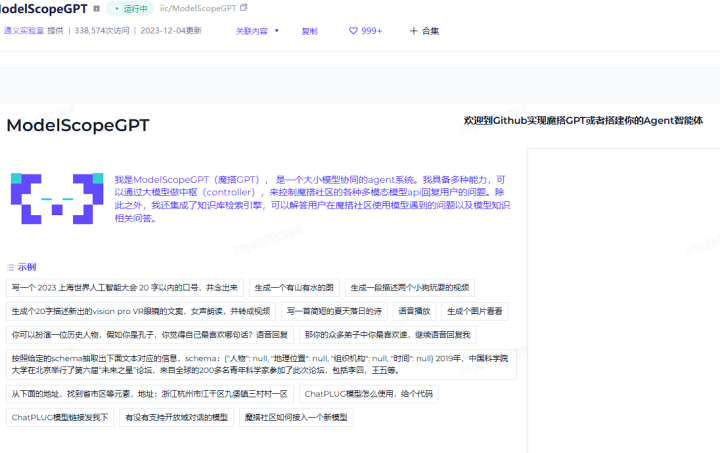Click the list icon beside 示例 heading
Viewport: 720px width, 453px height.
pyautogui.click(x=11, y=267)
